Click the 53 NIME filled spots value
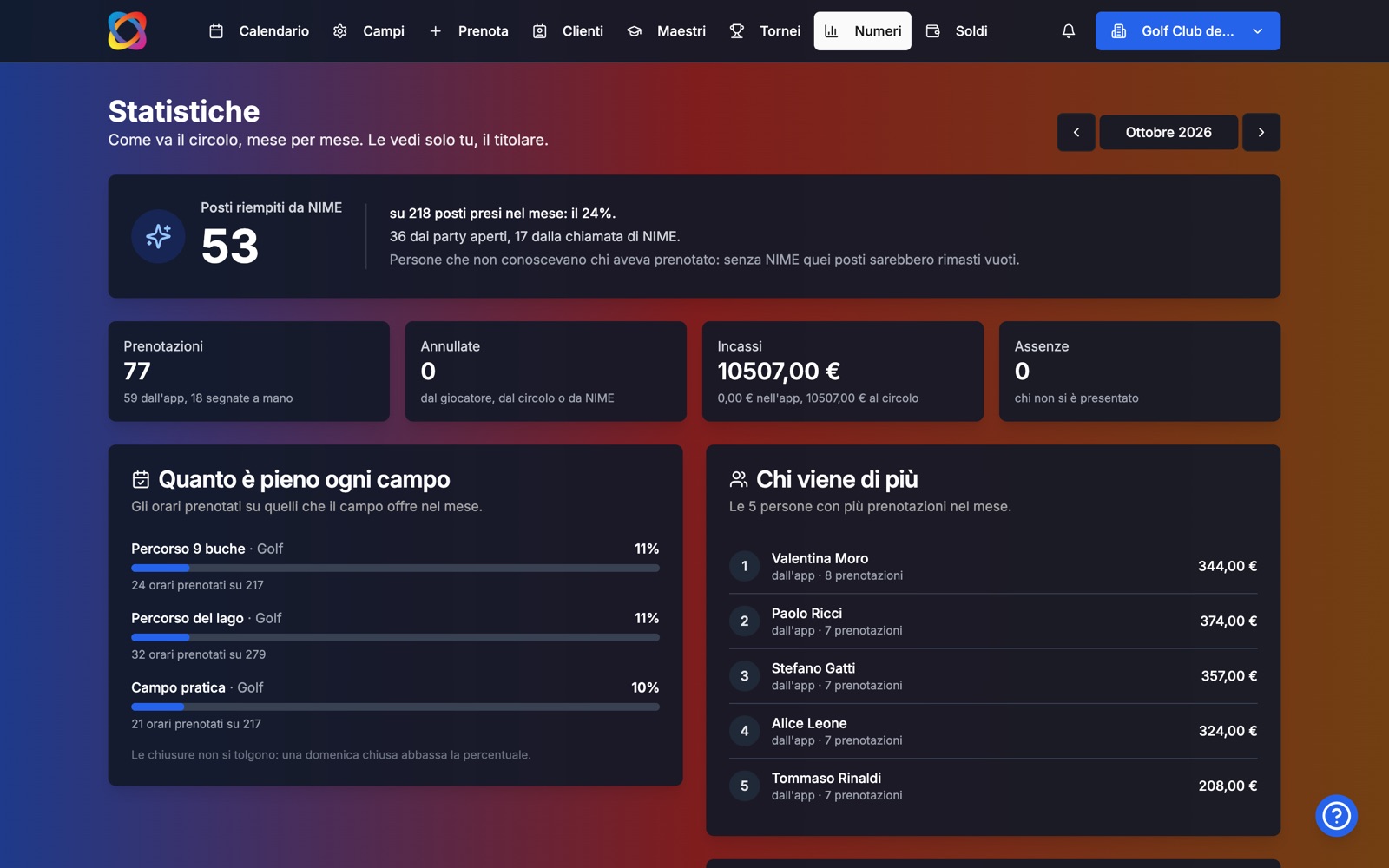The width and height of the screenshot is (1389, 868). pyautogui.click(x=230, y=247)
